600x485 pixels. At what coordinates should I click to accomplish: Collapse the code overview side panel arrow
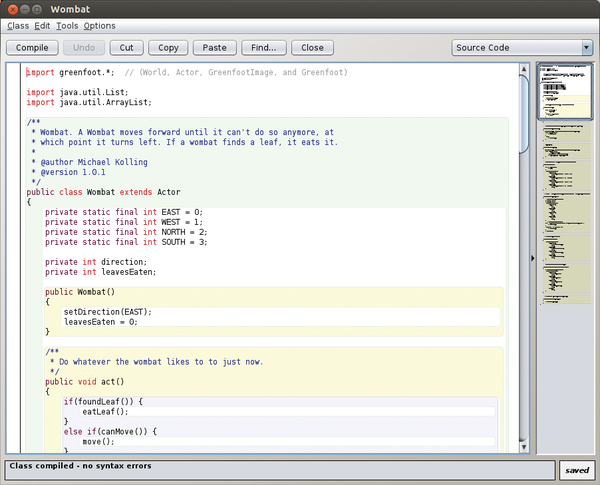[532, 258]
